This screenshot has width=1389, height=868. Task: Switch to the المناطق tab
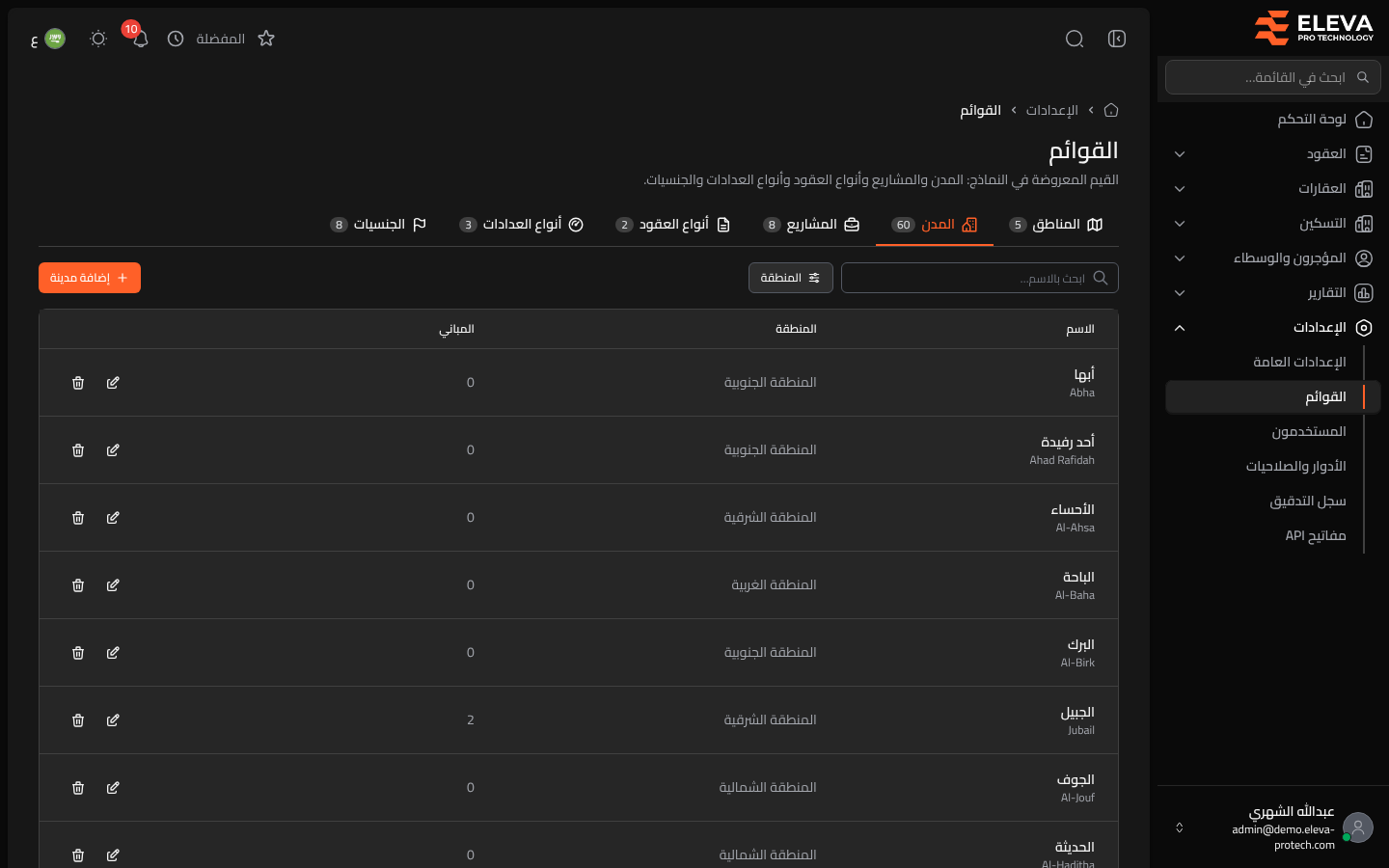pos(1055,225)
